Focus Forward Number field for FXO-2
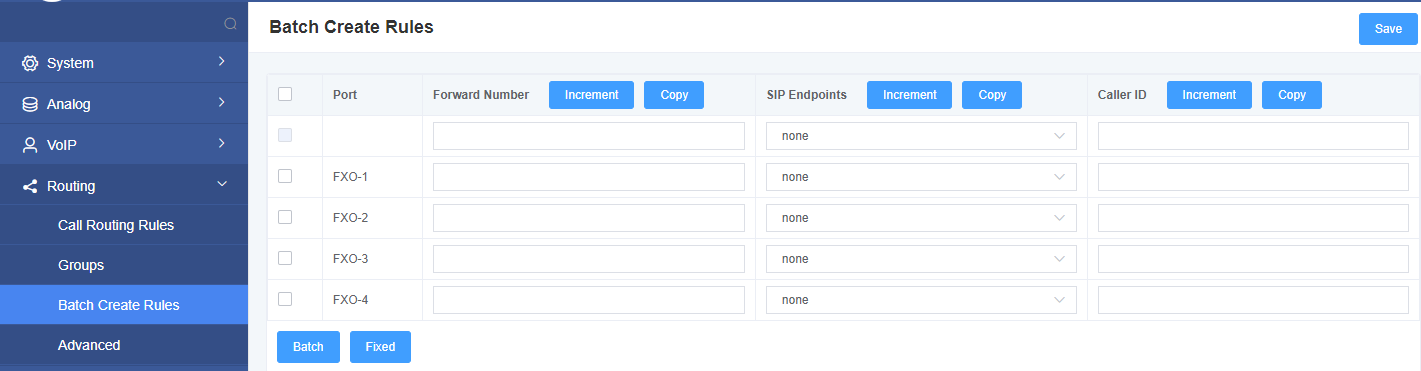Viewport: 1421px width, 371px height. tap(589, 218)
